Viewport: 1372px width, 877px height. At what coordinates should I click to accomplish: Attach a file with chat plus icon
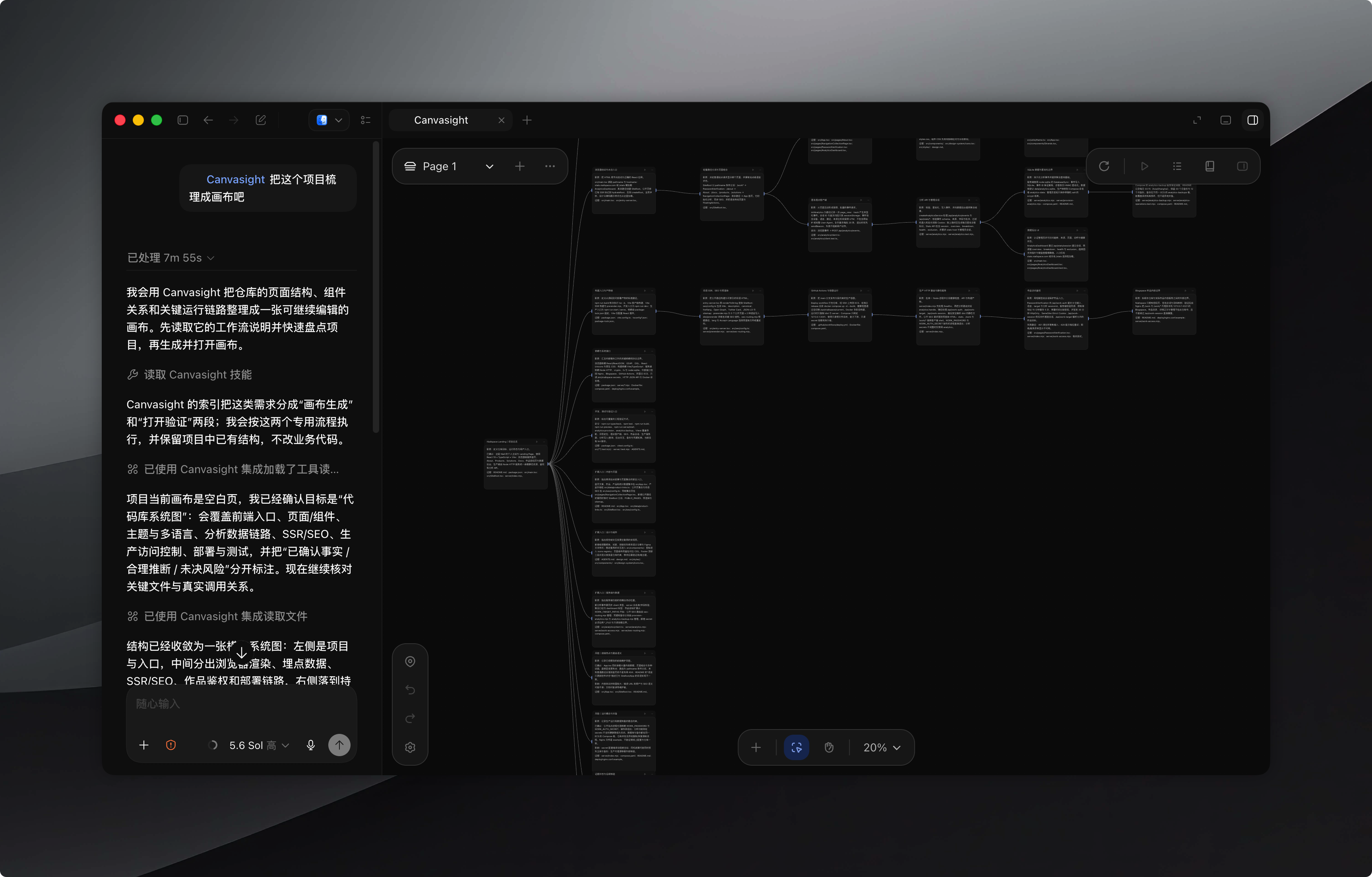(x=144, y=745)
